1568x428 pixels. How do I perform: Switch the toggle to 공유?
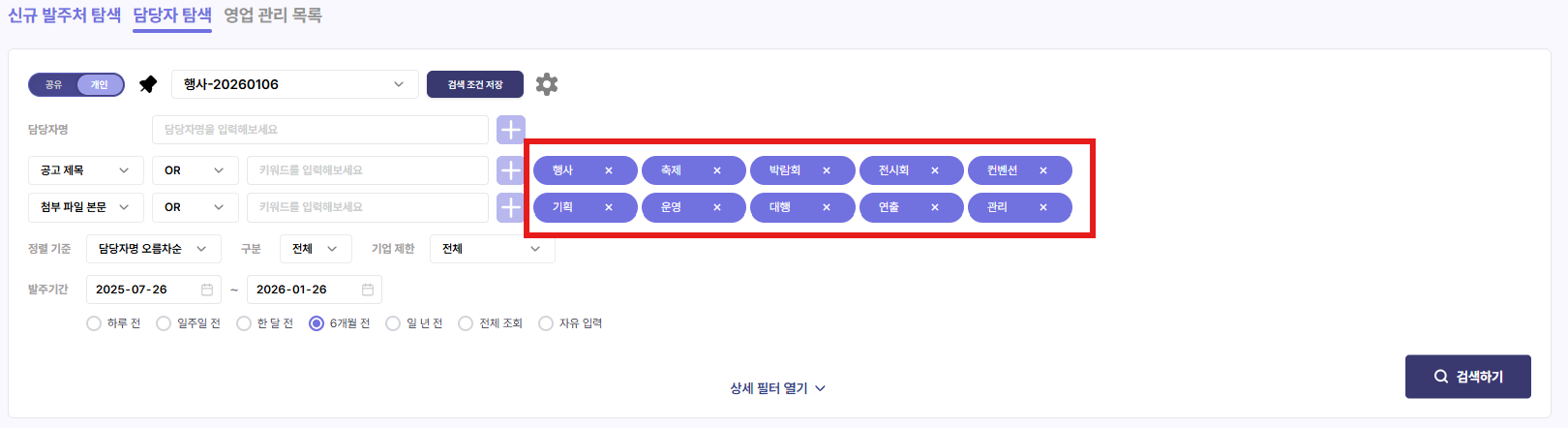54,84
